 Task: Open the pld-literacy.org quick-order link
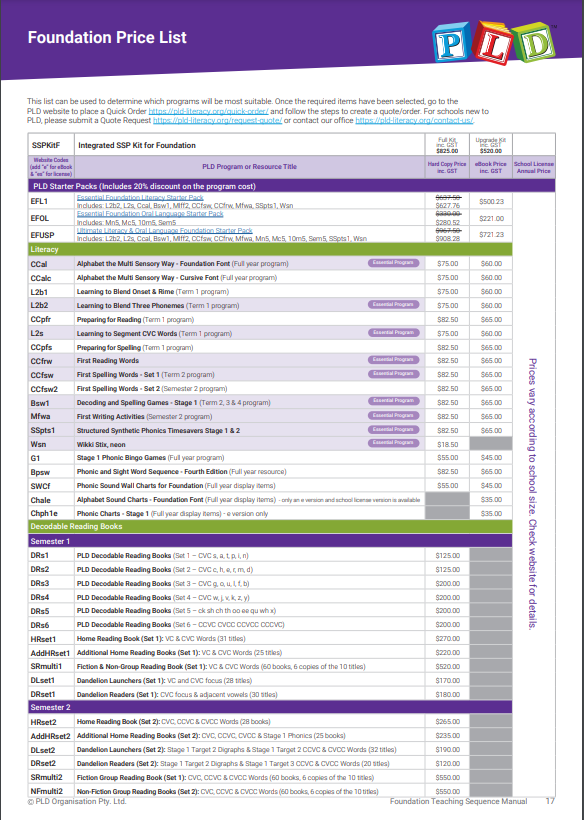(209, 111)
